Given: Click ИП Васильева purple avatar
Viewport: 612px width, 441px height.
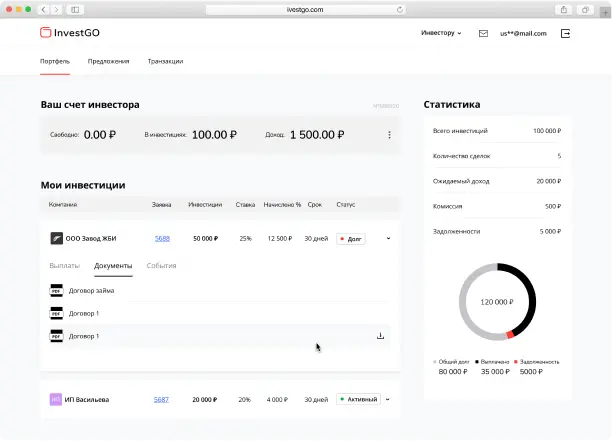Looking at the screenshot, I should [56, 399].
